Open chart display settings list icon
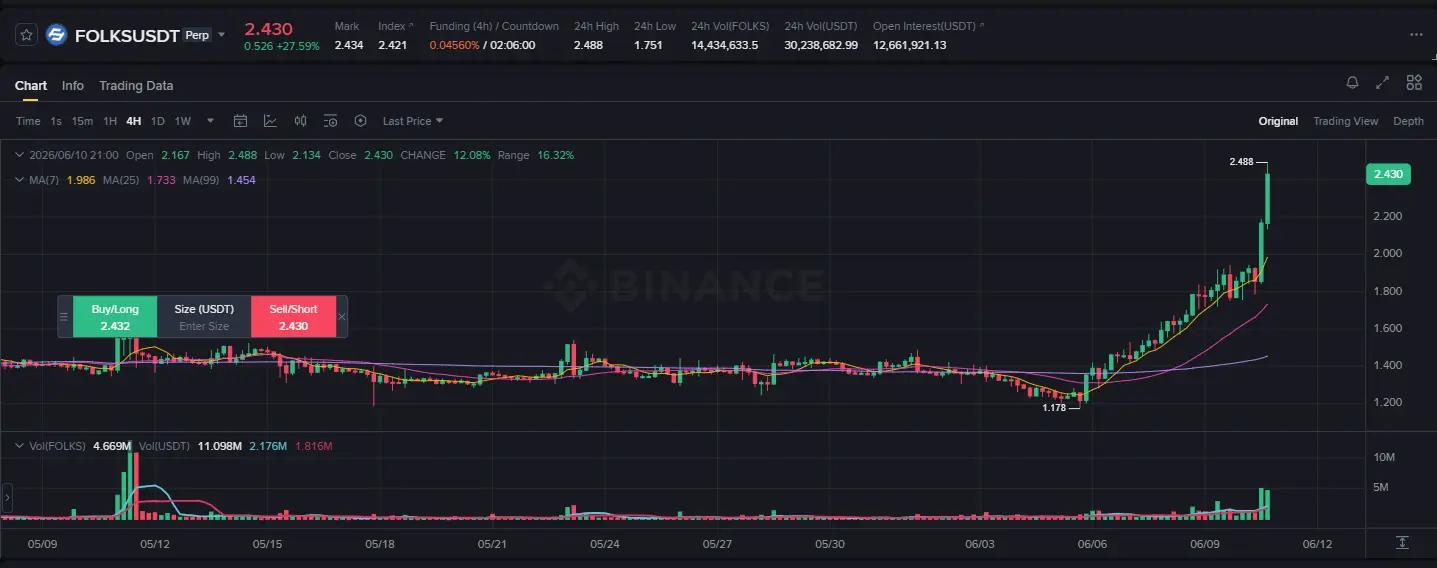This screenshot has width=1437, height=568. coord(331,121)
